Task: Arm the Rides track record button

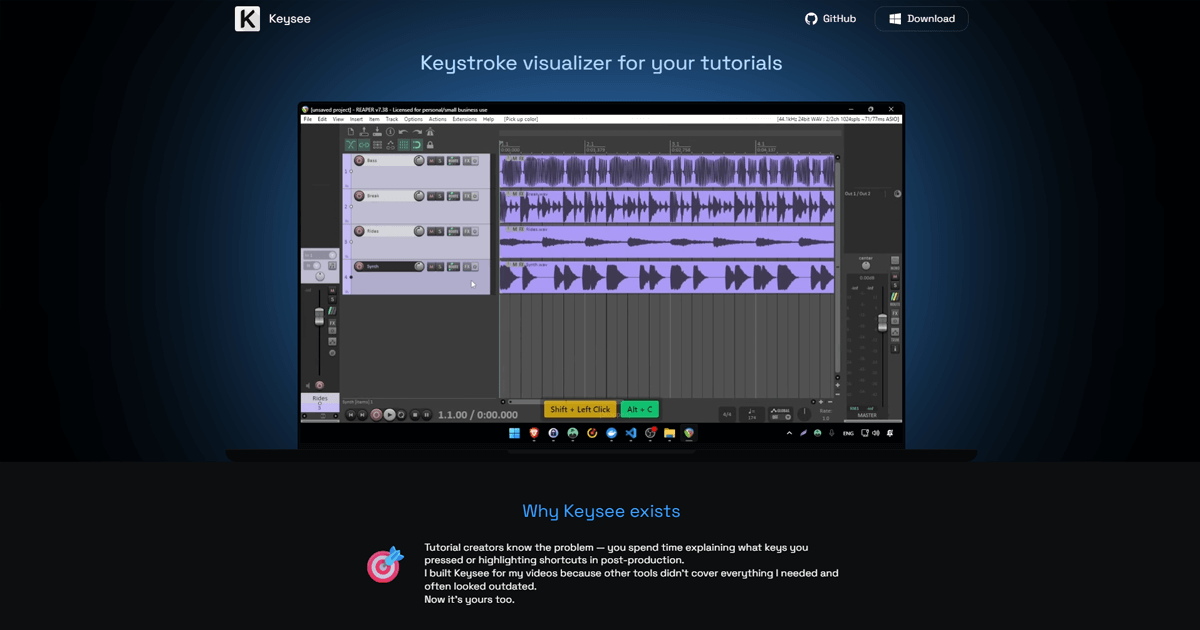Action: pyautogui.click(x=359, y=231)
